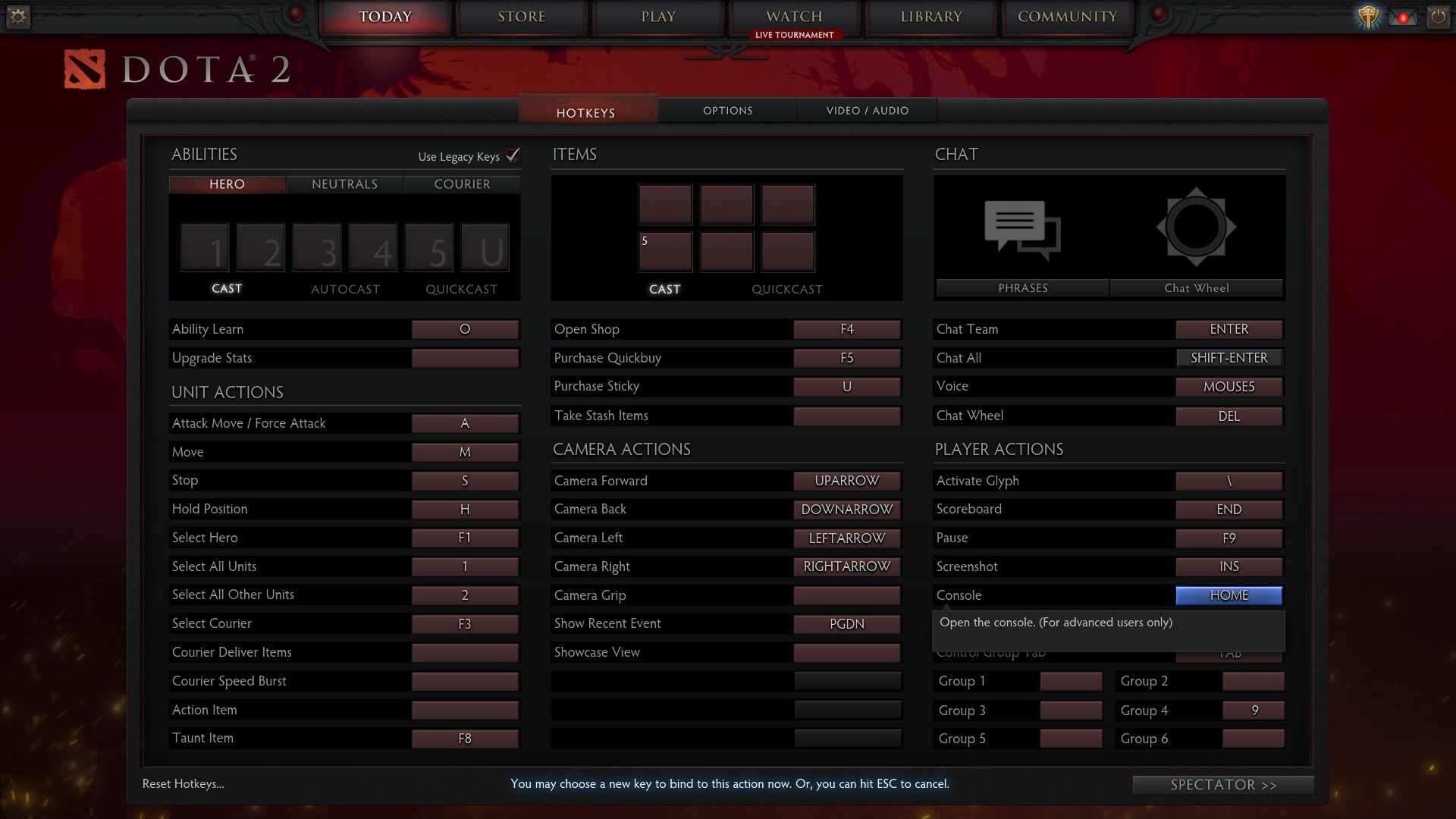The height and width of the screenshot is (819, 1456).
Task: Open the Store top menu
Action: pos(522,17)
